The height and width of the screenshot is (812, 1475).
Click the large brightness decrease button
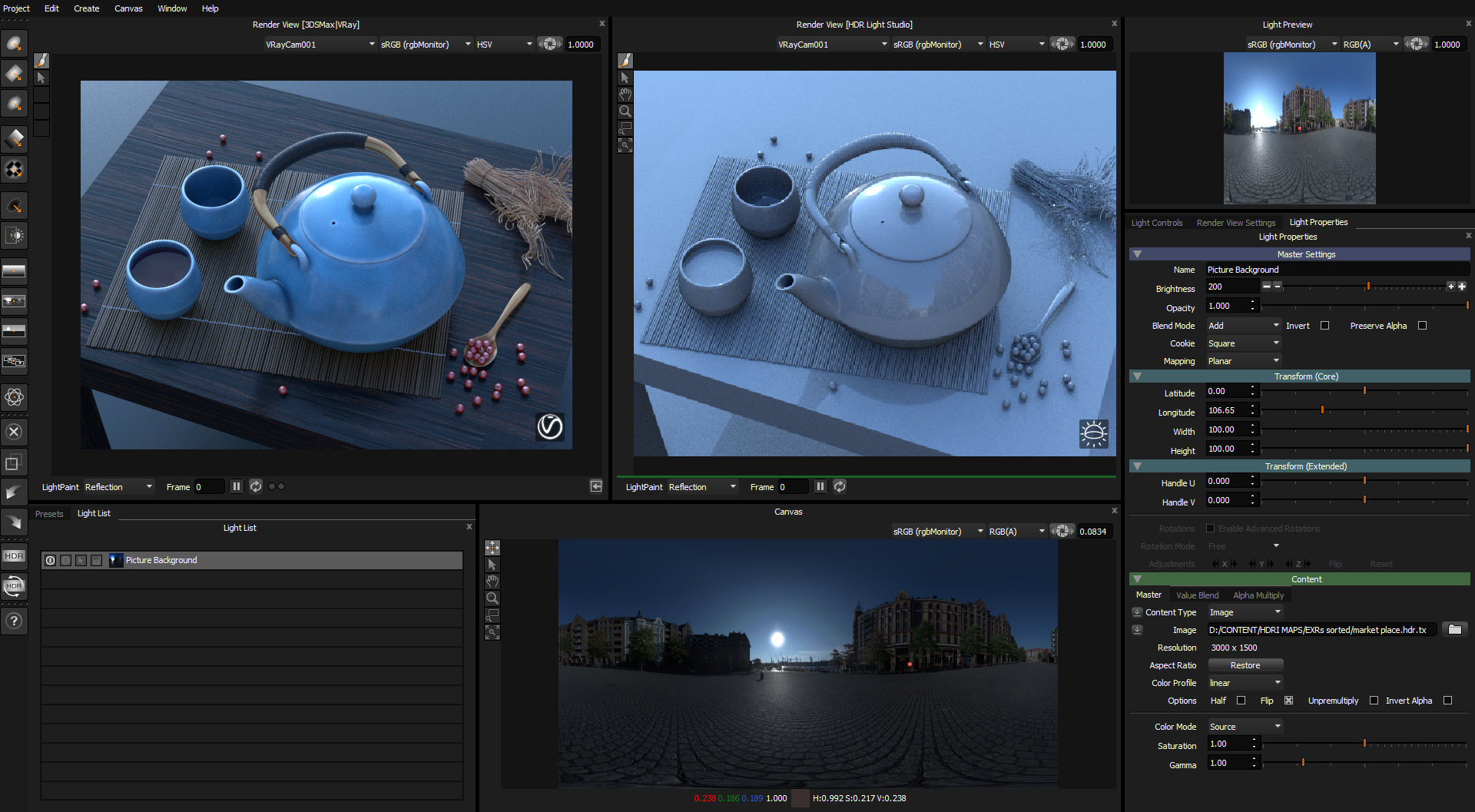(x=1266, y=286)
